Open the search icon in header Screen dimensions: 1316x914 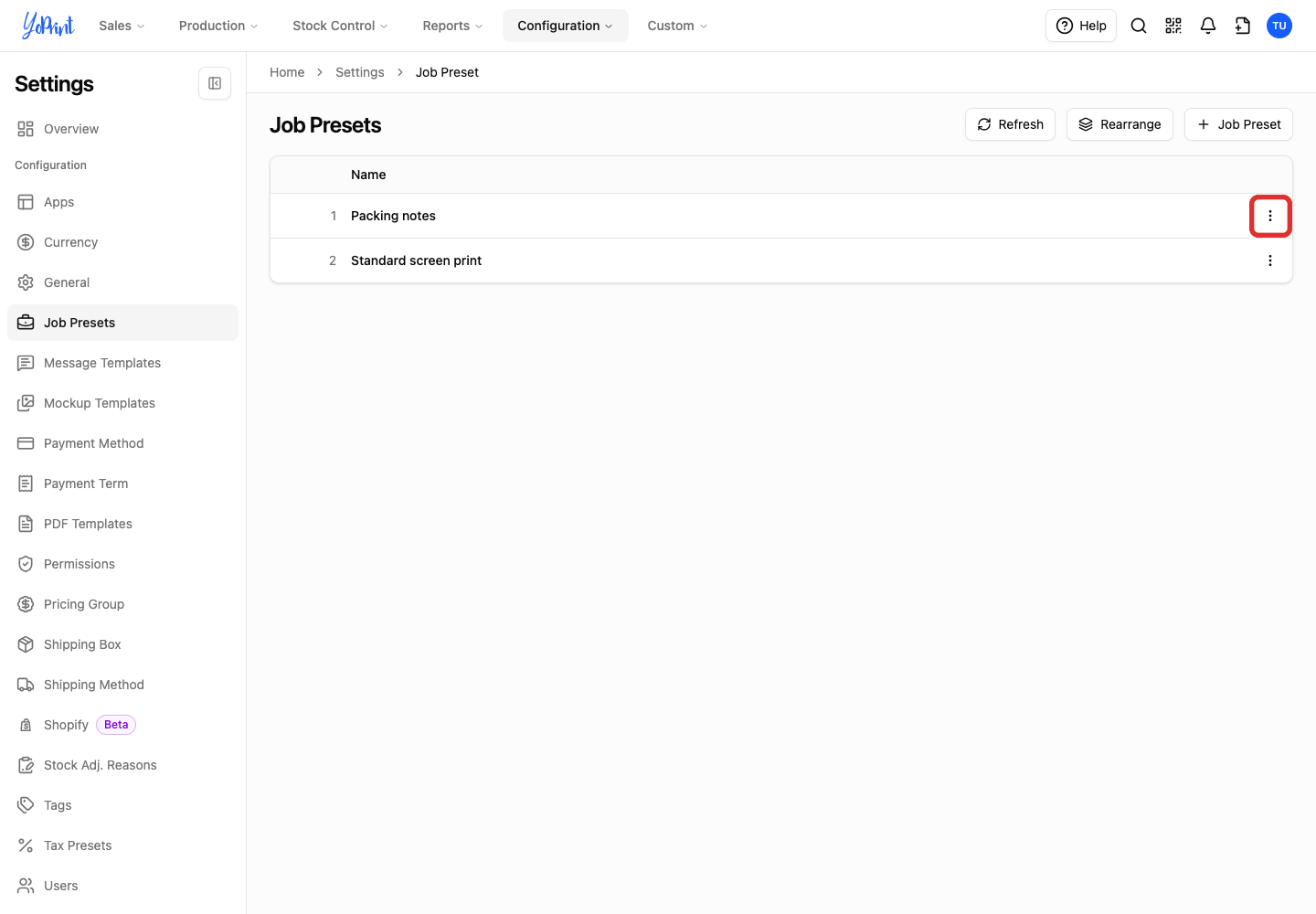pyautogui.click(x=1139, y=26)
